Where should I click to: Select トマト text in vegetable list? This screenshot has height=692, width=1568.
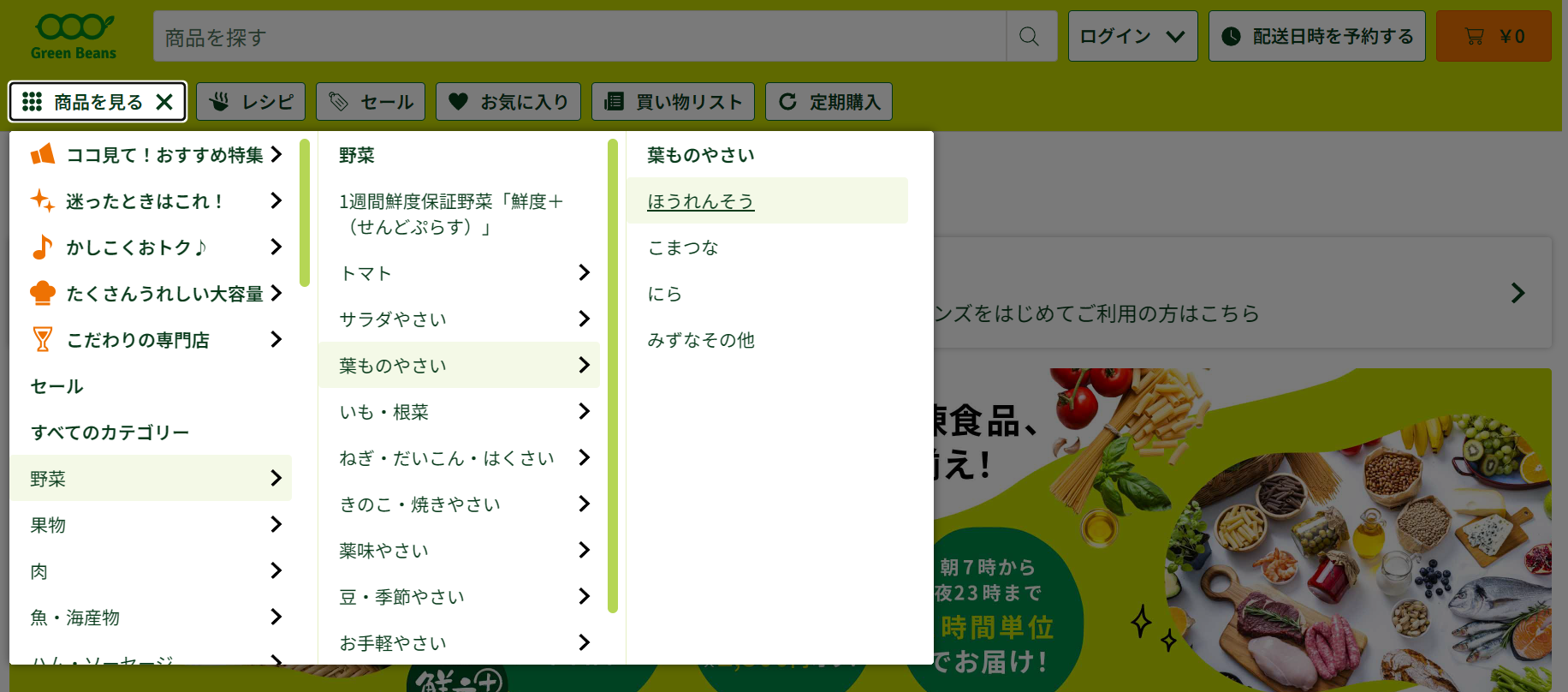365,273
